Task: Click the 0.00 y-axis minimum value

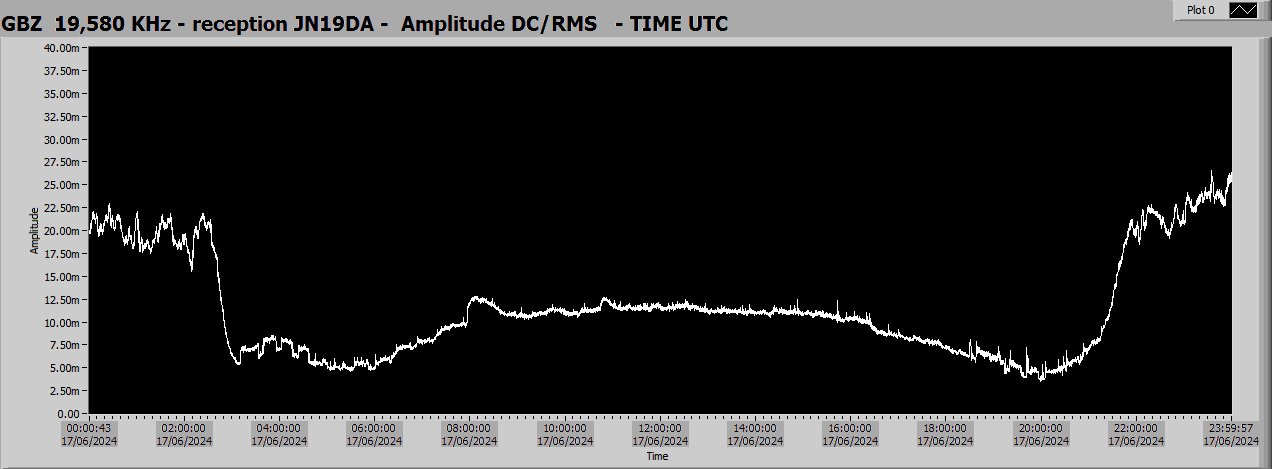Action: [x=68, y=413]
